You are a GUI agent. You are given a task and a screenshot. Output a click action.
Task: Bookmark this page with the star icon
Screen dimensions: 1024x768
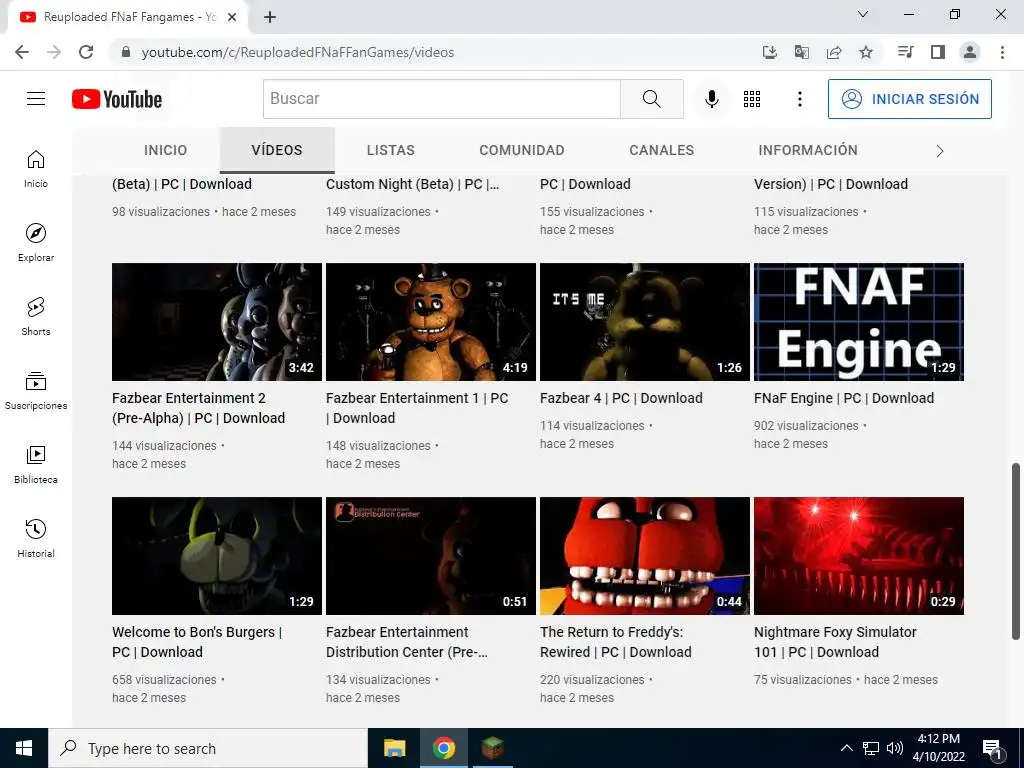[x=866, y=52]
